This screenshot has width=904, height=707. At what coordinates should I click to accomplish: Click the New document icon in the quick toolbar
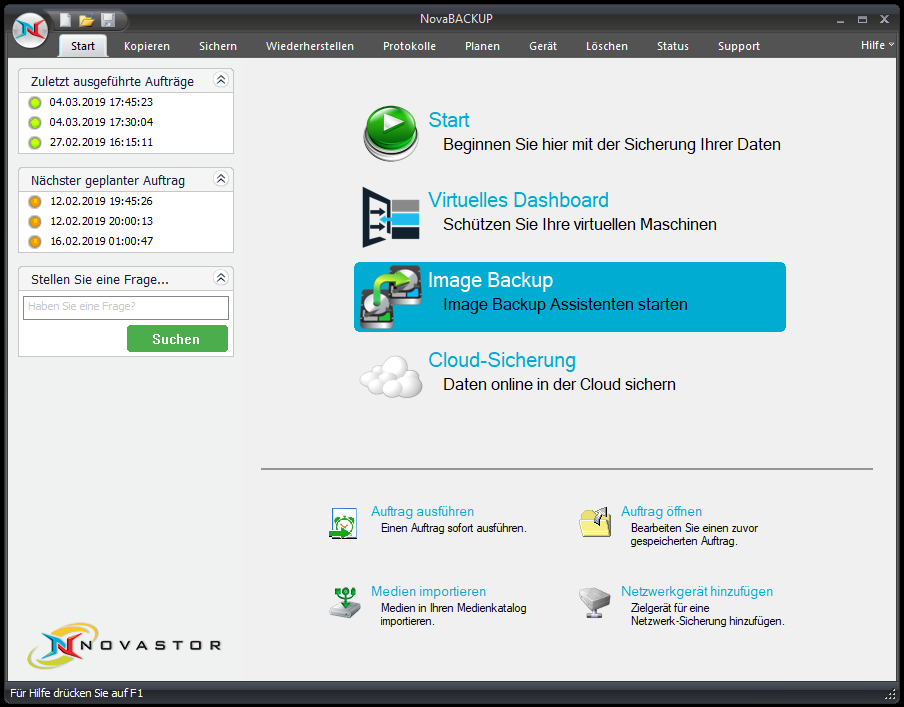[66, 21]
